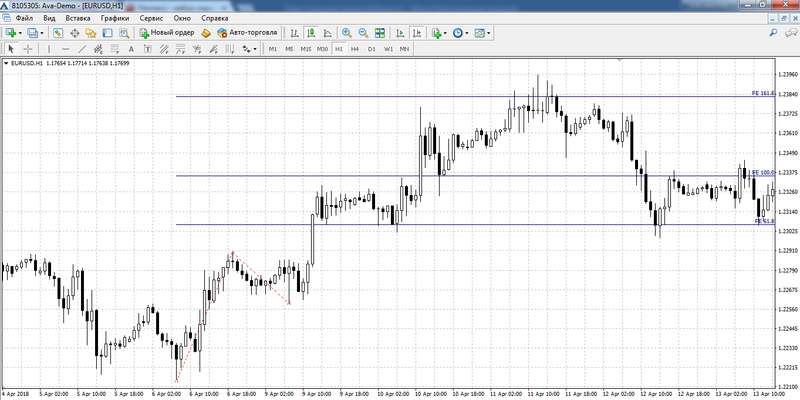This screenshot has height=400, width=800.
Task: Toggle the Terminal panel
Action: 107,33
